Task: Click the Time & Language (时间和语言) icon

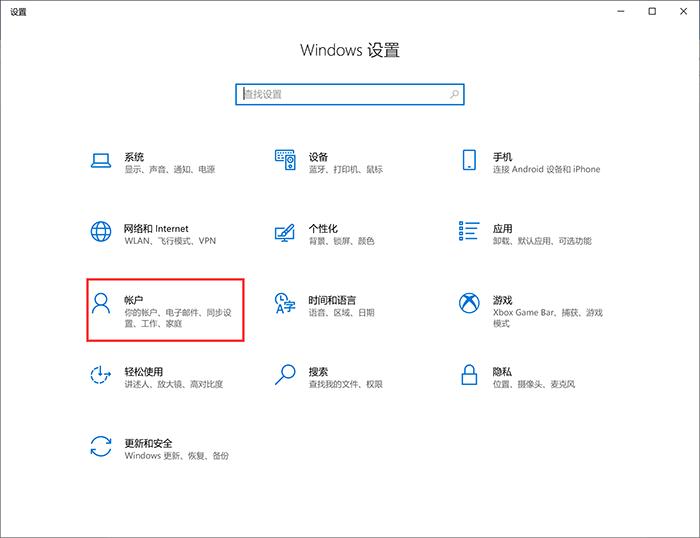Action: [285, 303]
